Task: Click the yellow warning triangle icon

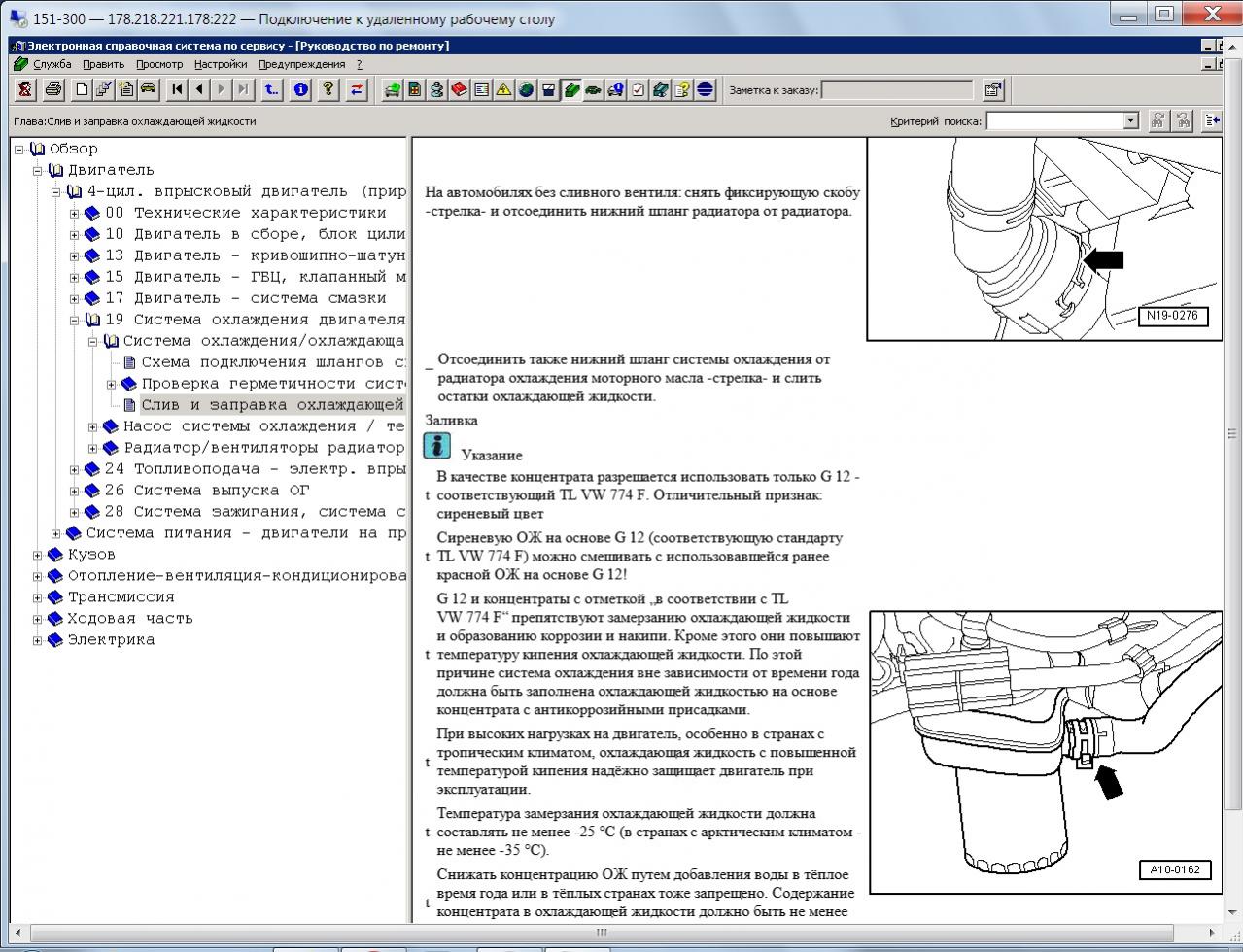Action: click(x=503, y=90)
